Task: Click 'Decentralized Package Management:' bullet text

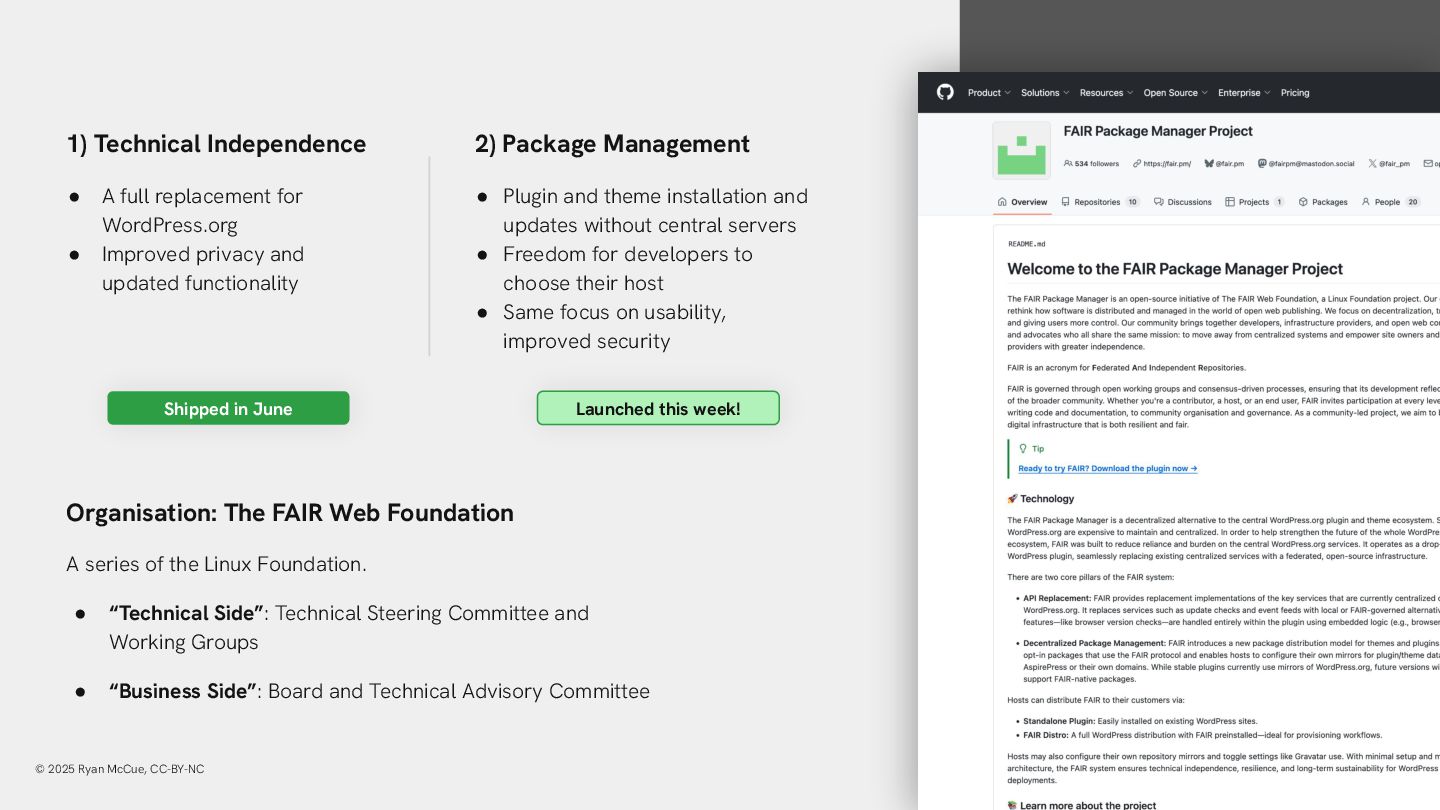Action: pos(1094,643)
